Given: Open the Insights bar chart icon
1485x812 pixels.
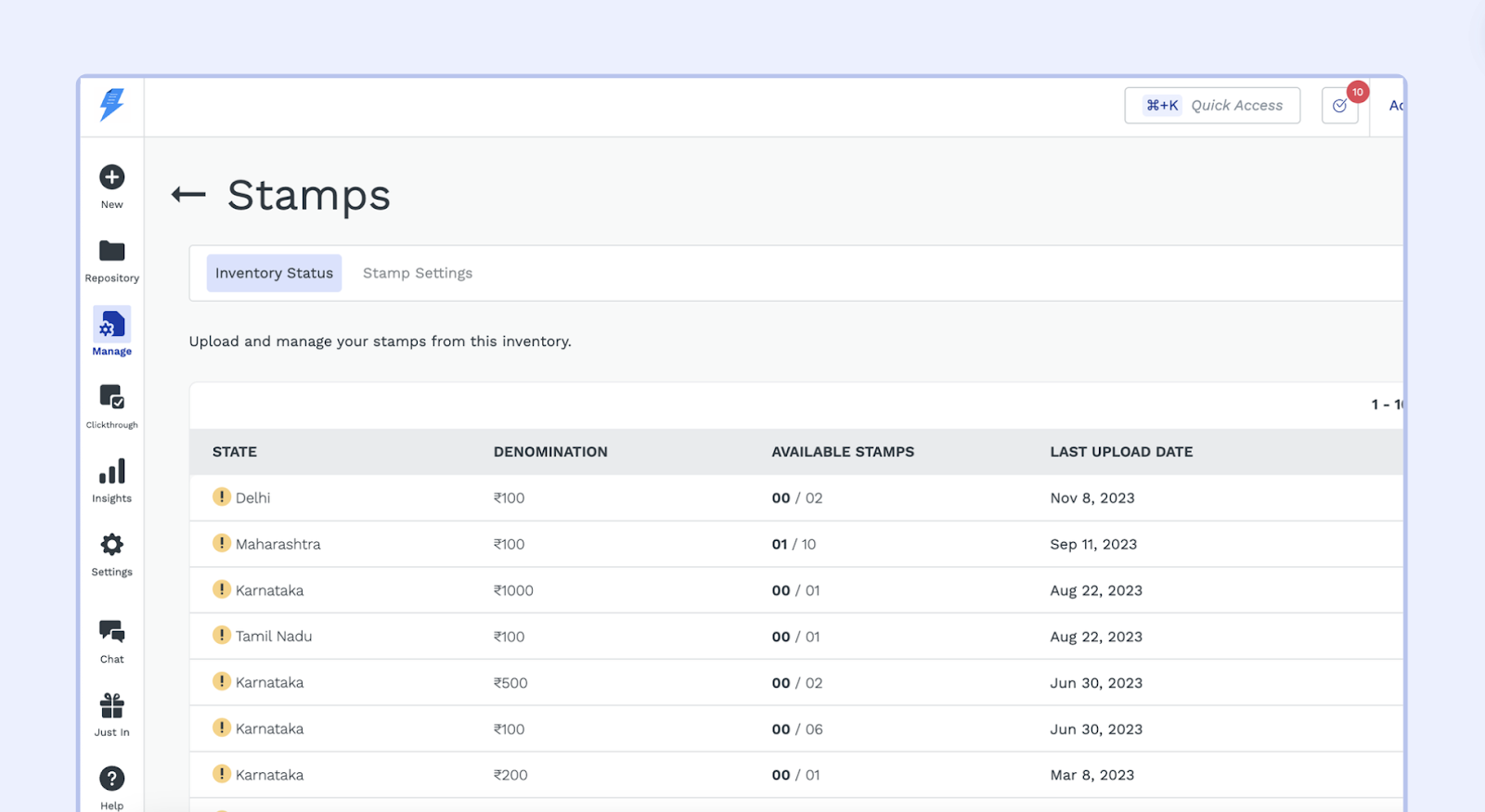Looking at the screenshot, I should (x=112, y=471).
